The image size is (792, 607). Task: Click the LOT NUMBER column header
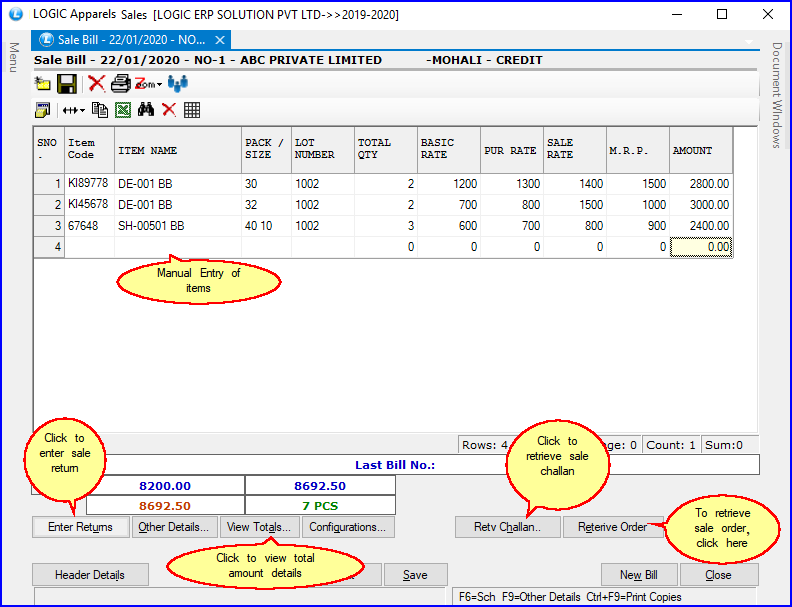click(x=323, y=150)
